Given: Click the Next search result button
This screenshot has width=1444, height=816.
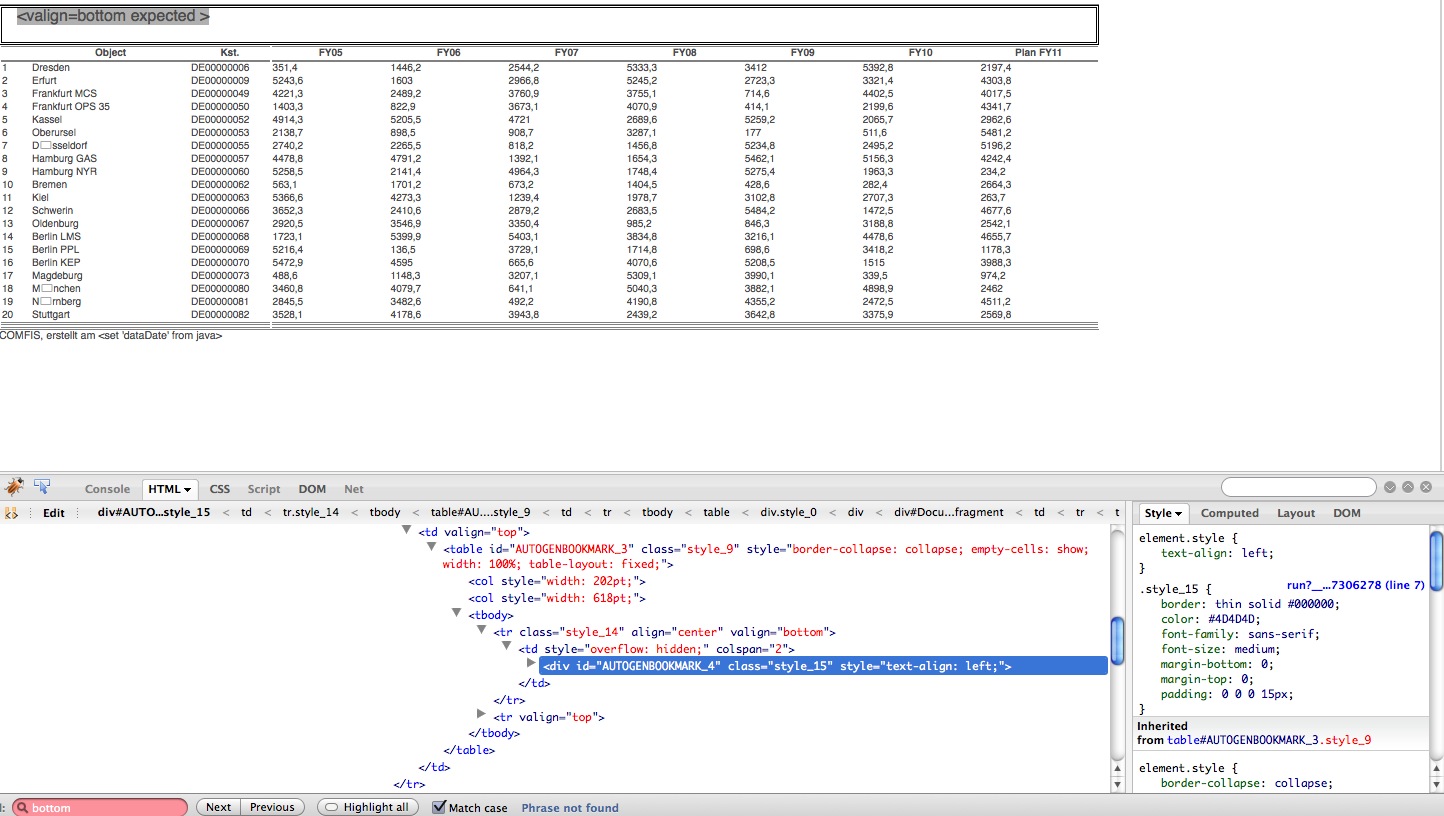Looking at the screenshot, I should 218,807.
